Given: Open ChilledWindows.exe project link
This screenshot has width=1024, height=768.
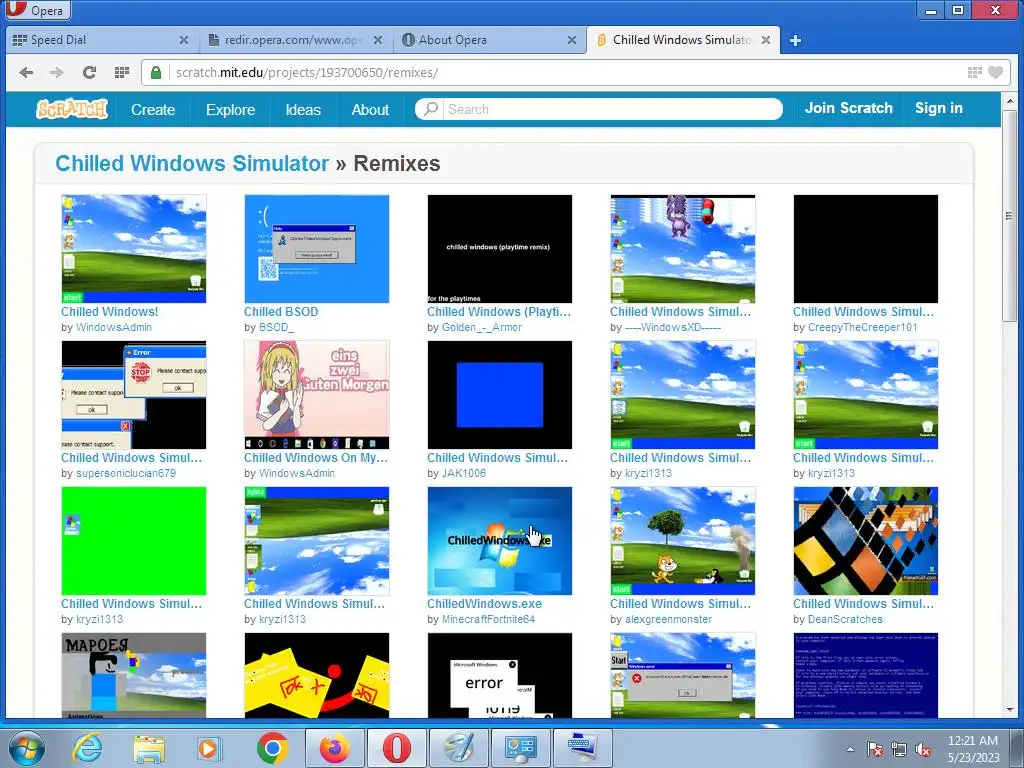Looking at the screenshot, I should pos(485,604).
